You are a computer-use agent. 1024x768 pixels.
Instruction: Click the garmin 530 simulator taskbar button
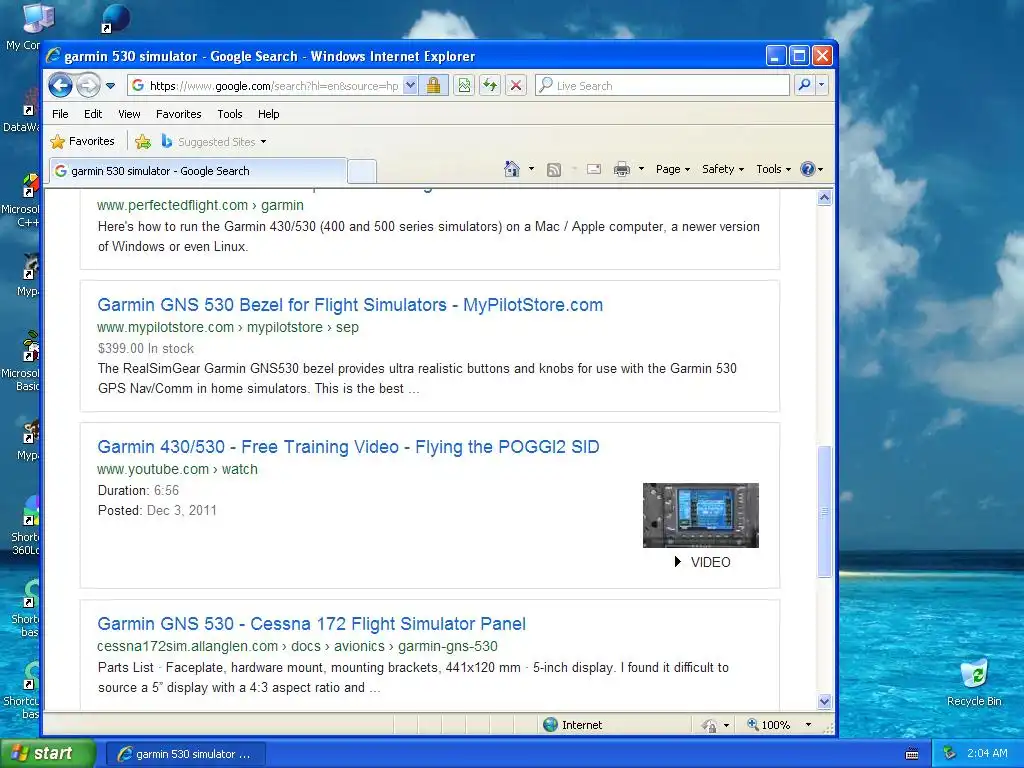[185, 754]
